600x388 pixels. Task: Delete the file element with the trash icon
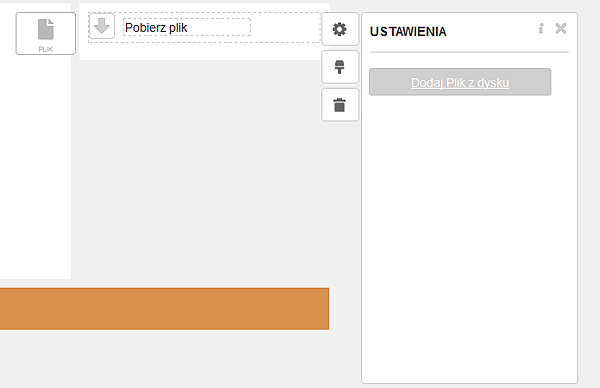pyautogui.click(x=340, y=105)
